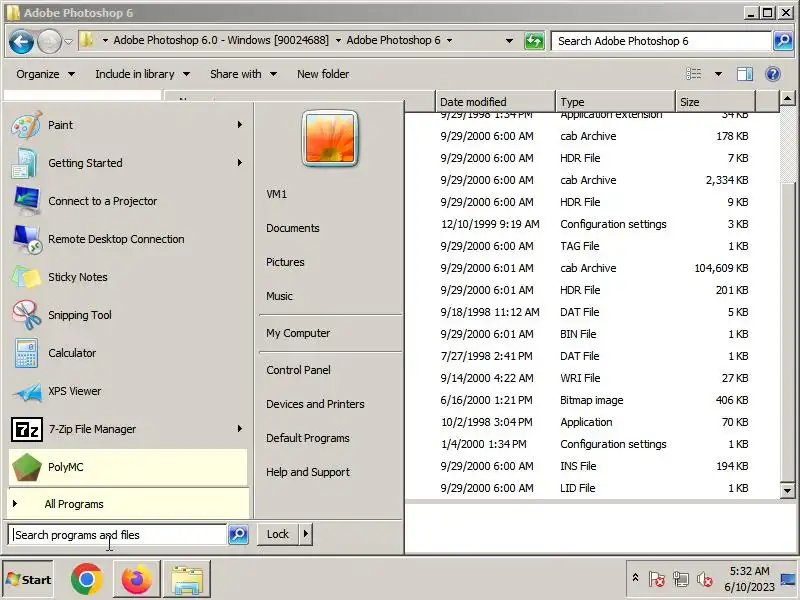Open Google Chrome from the taskbar

(87, 579)
